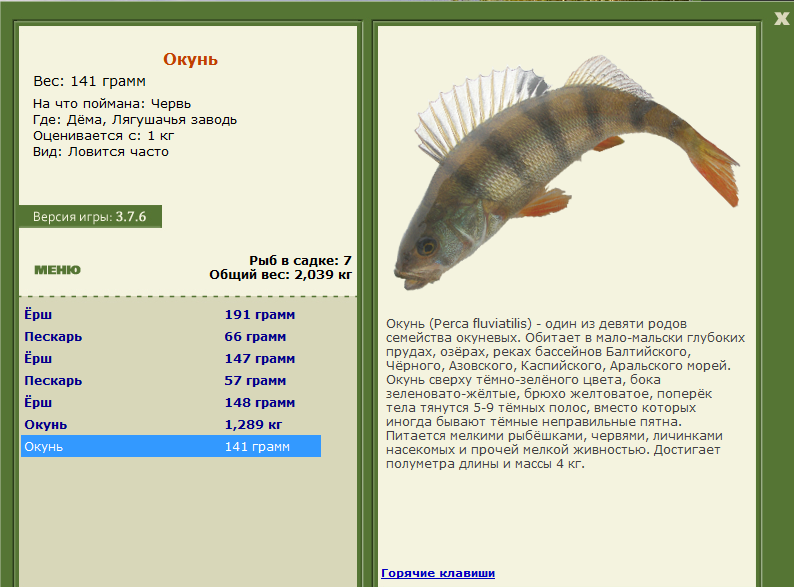This screenshot has height=587, width=794.
Task: Select the Окунь 1,289 кг row
Action: [171, 424]
